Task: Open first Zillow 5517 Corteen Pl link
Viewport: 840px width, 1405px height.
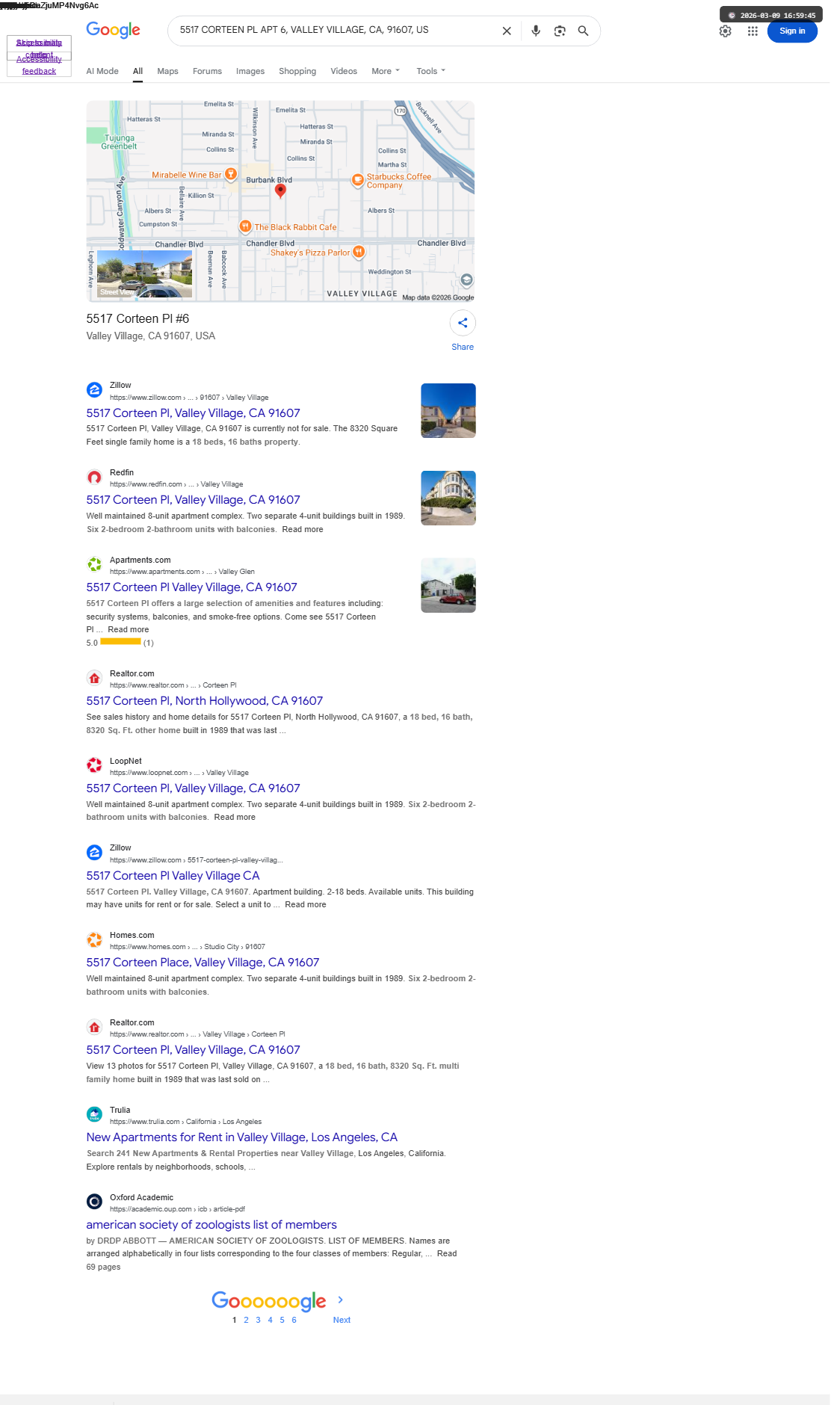Action: (x=193, y=413)
